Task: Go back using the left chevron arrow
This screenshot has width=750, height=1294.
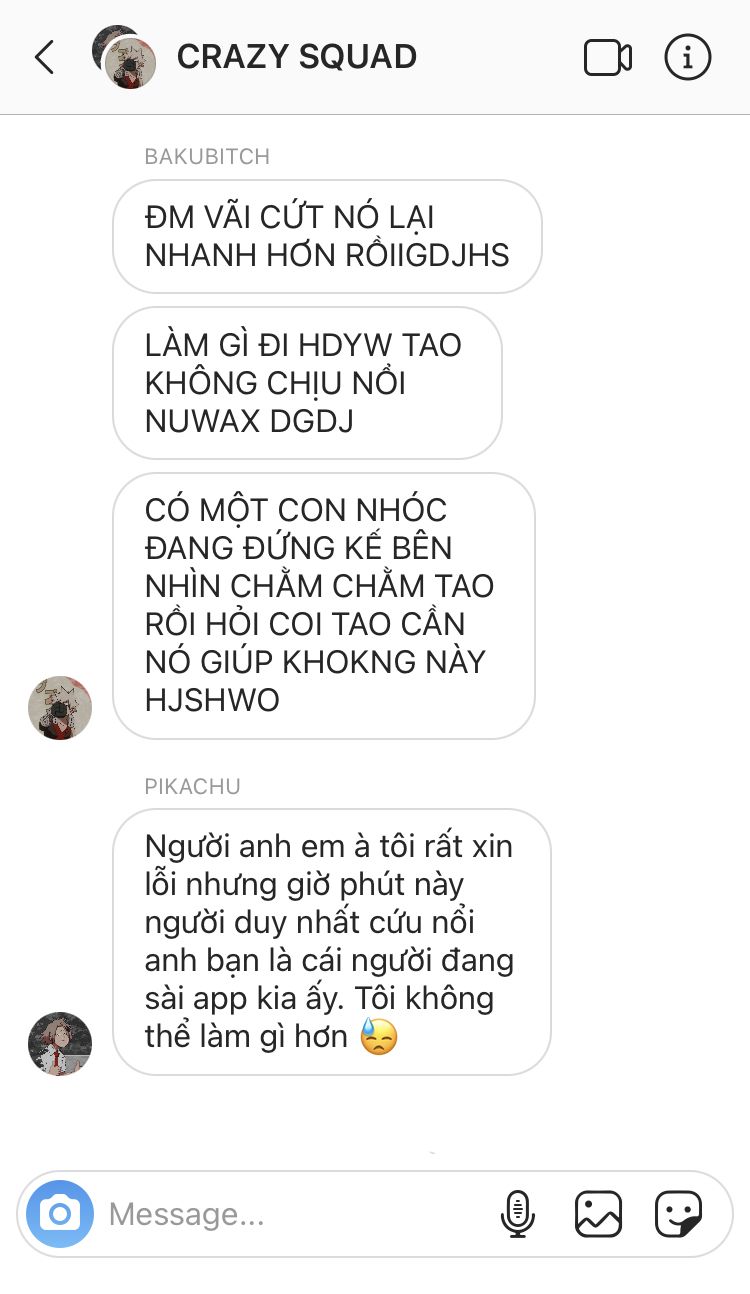Action: click(x=44, y=57)
